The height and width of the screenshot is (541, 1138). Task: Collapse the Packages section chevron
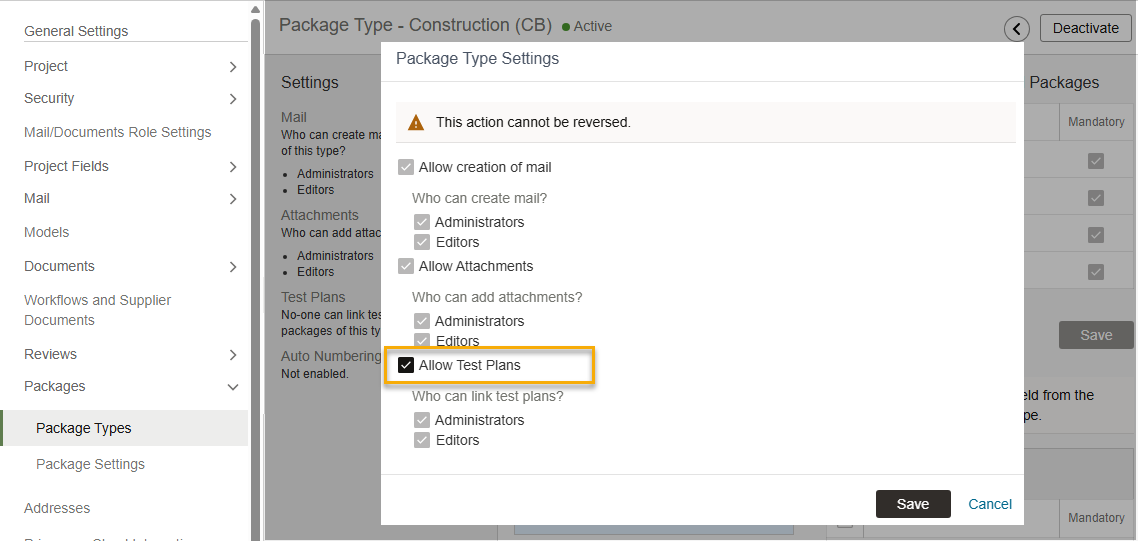tap(233, 387)
